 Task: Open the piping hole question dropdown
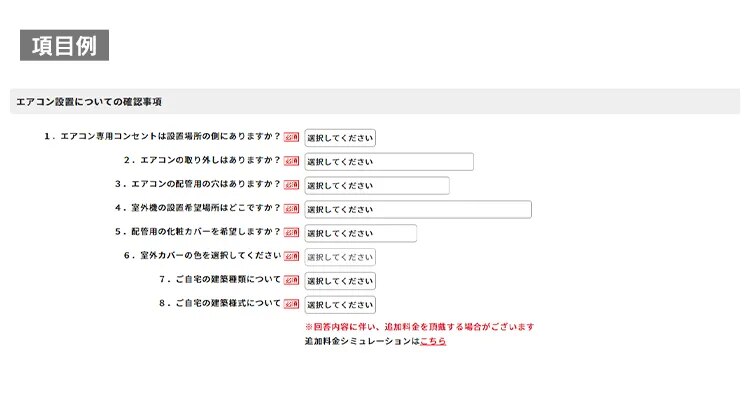click(x=376, y=186)
